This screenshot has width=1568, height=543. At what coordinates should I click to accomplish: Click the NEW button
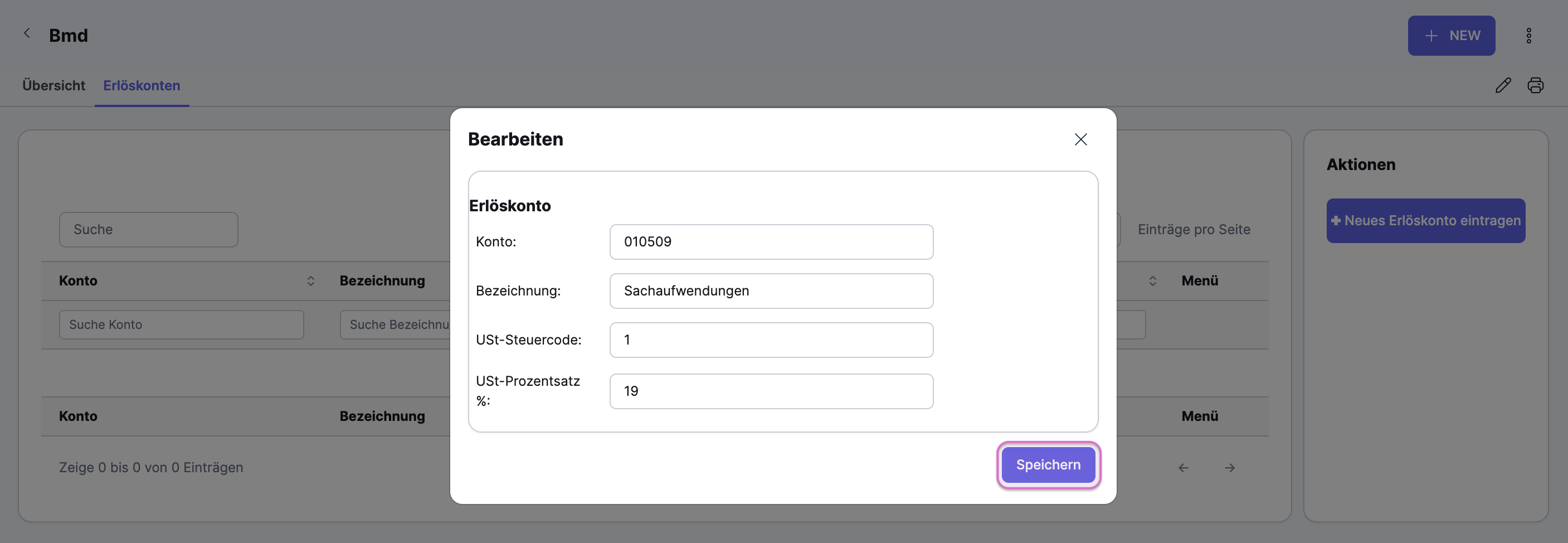pyautogui.click(x=1451, y=36)
